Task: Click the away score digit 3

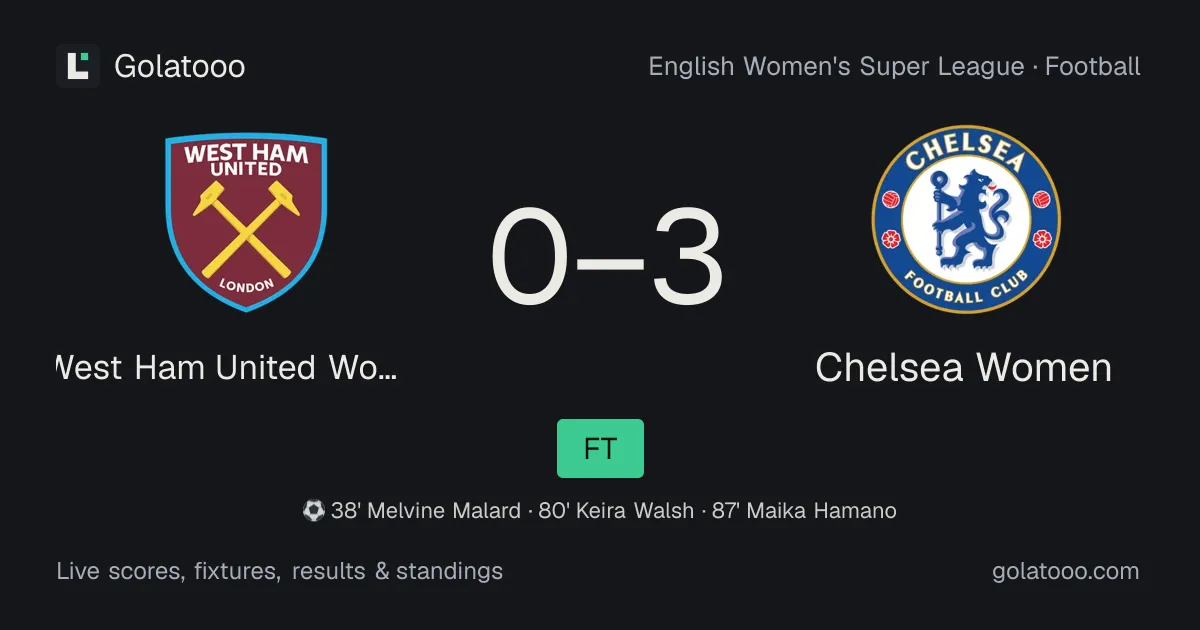Action: (689, 258)
